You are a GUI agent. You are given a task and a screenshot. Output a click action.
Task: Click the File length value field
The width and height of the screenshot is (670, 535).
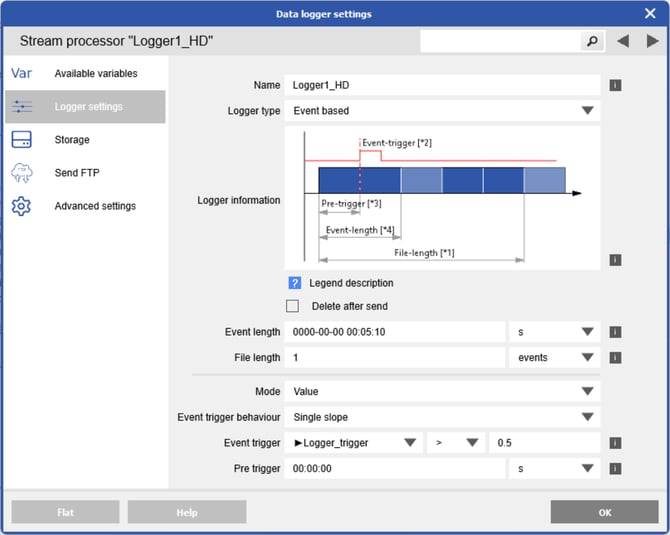[x=395, y=358]
